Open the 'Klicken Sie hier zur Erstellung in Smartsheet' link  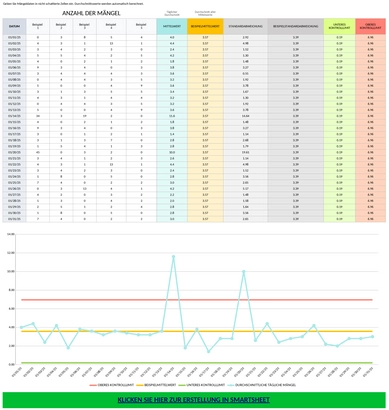[x=194, y=399]
